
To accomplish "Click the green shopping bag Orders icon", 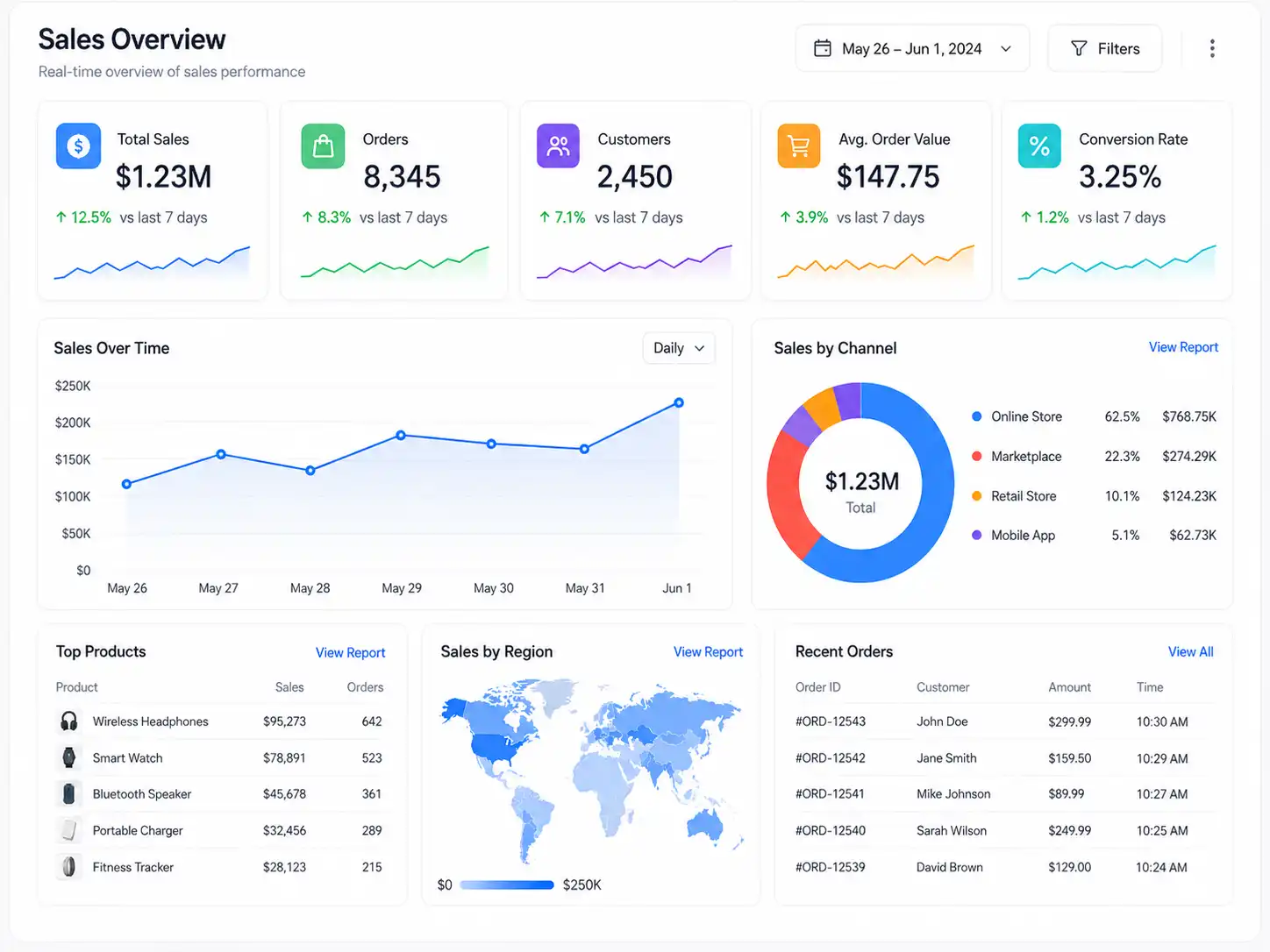I will (323, 146).
